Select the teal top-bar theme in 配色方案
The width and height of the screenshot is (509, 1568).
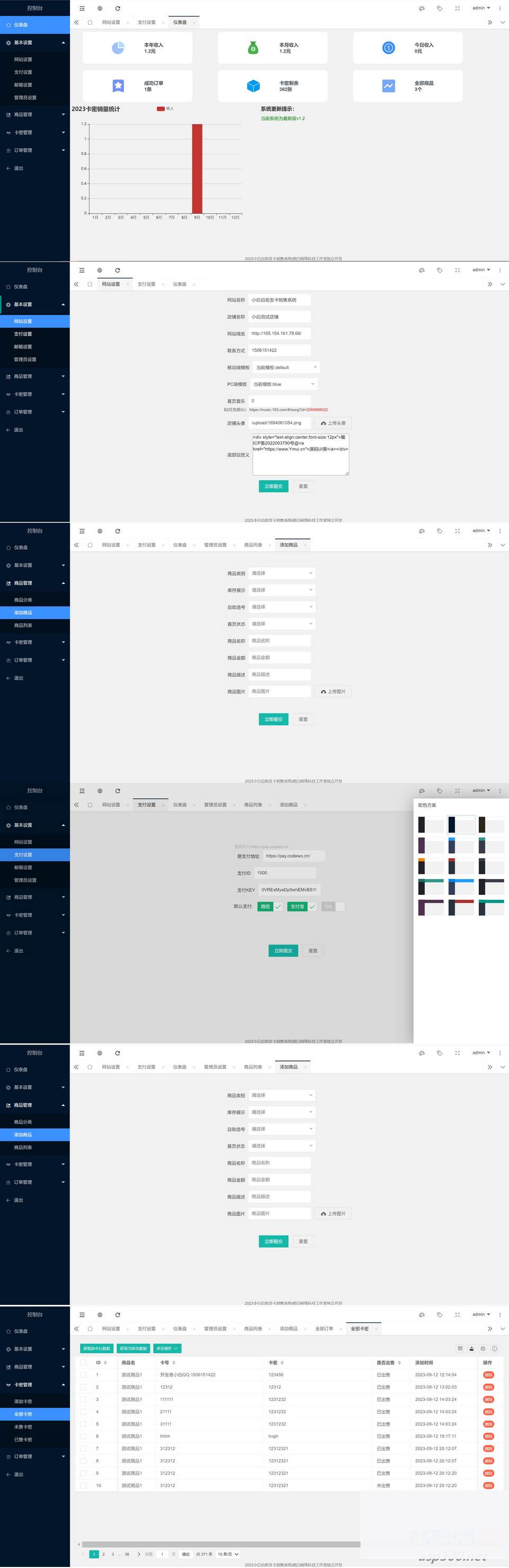pyautogui.click(x=431, y=887)
